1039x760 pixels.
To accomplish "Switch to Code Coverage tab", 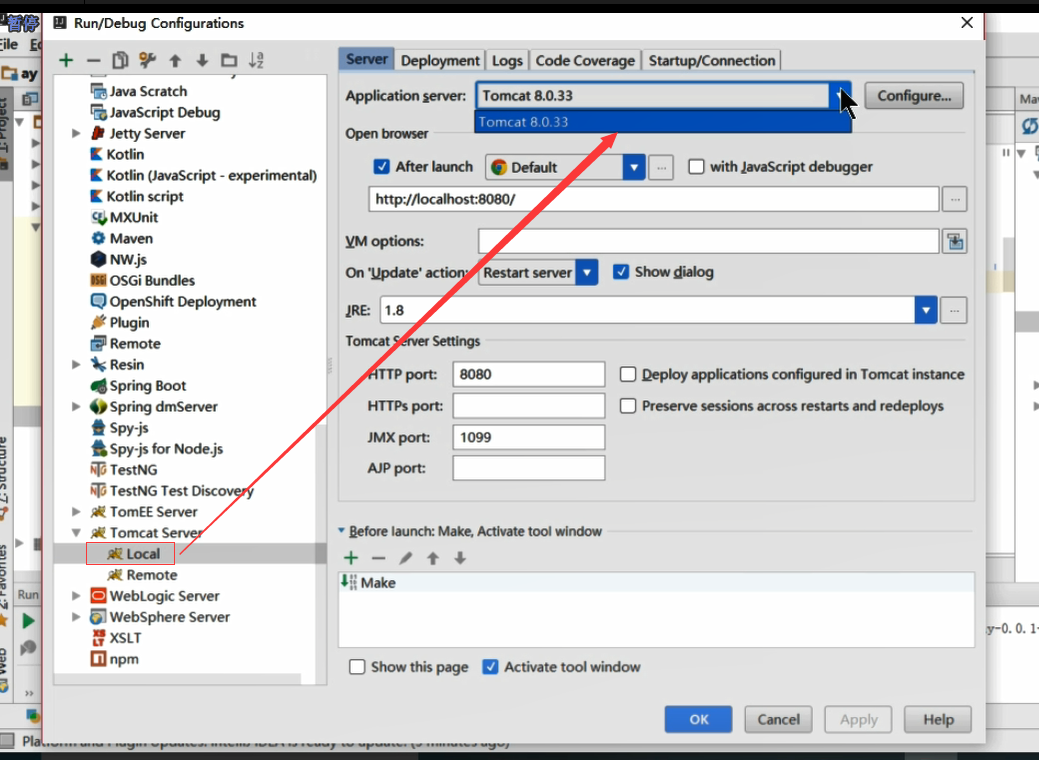I will tap(585, 60).
